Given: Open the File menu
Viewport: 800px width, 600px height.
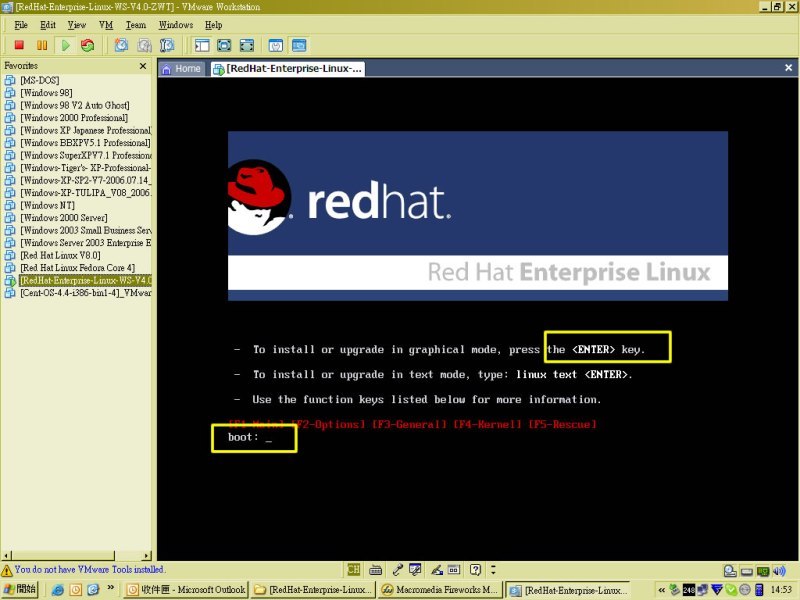Looking at the screenshot, I should coord(21,25).
